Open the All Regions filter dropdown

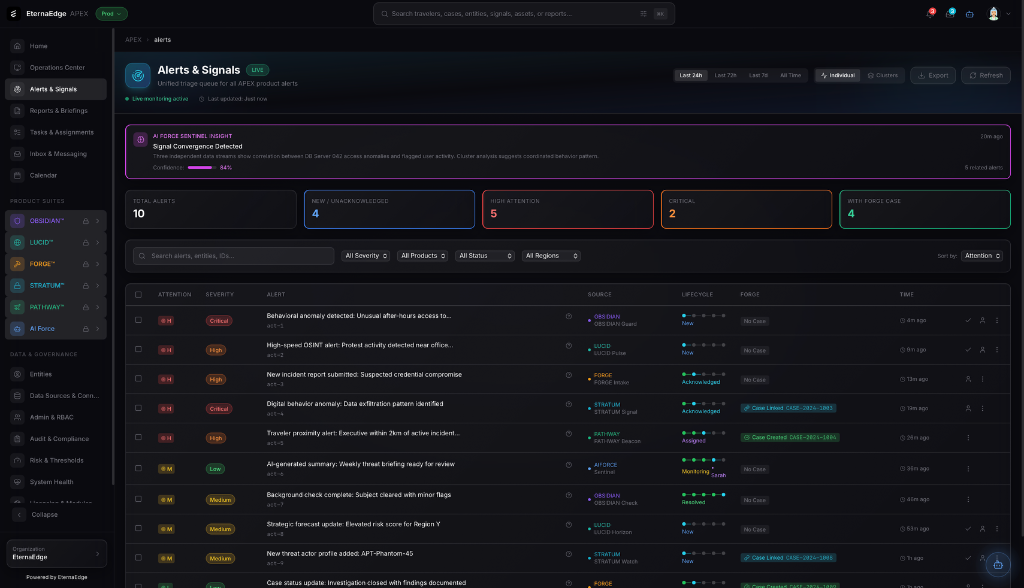tap(551, 256)
